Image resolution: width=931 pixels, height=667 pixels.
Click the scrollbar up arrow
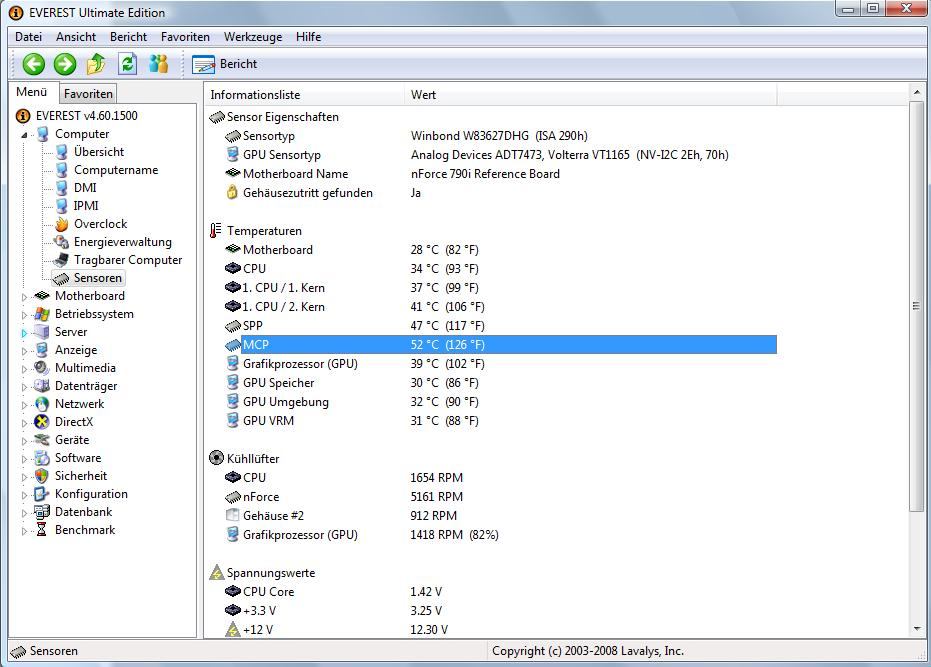point(916,93)
